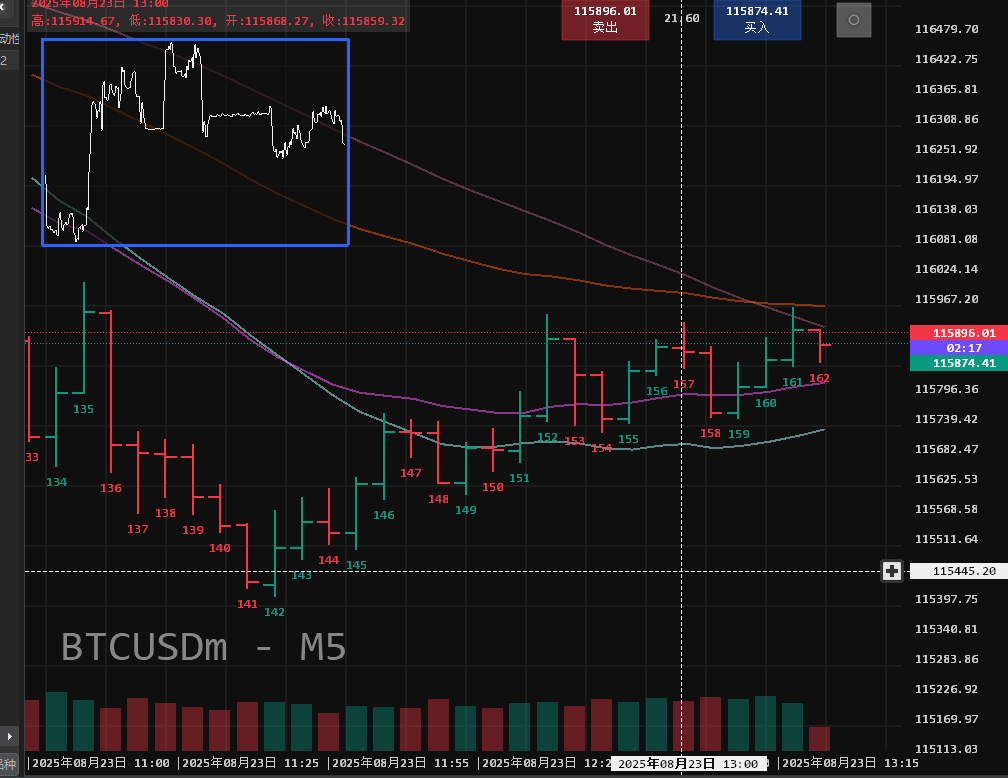This screenshot has width=1008, height=778.
Task: Click candle number 142 label
Action: [274, 612]
